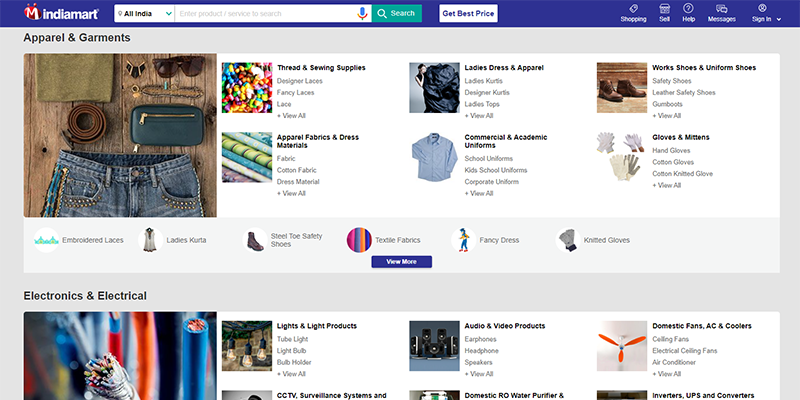Image resolution: width=800 pixels, height=400 pixels.
Task: Open the Ladies Dress & Apparel thumbnail
Action: coord(434,88)
